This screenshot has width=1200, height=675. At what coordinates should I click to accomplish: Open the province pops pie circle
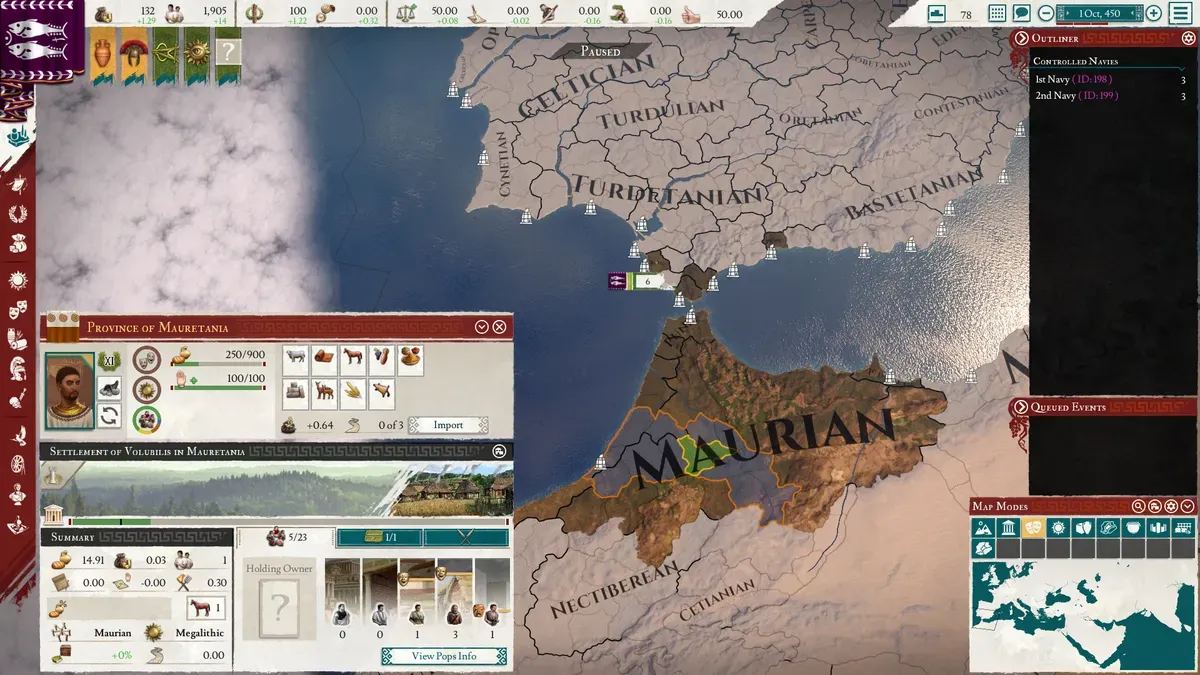[147, 419]
